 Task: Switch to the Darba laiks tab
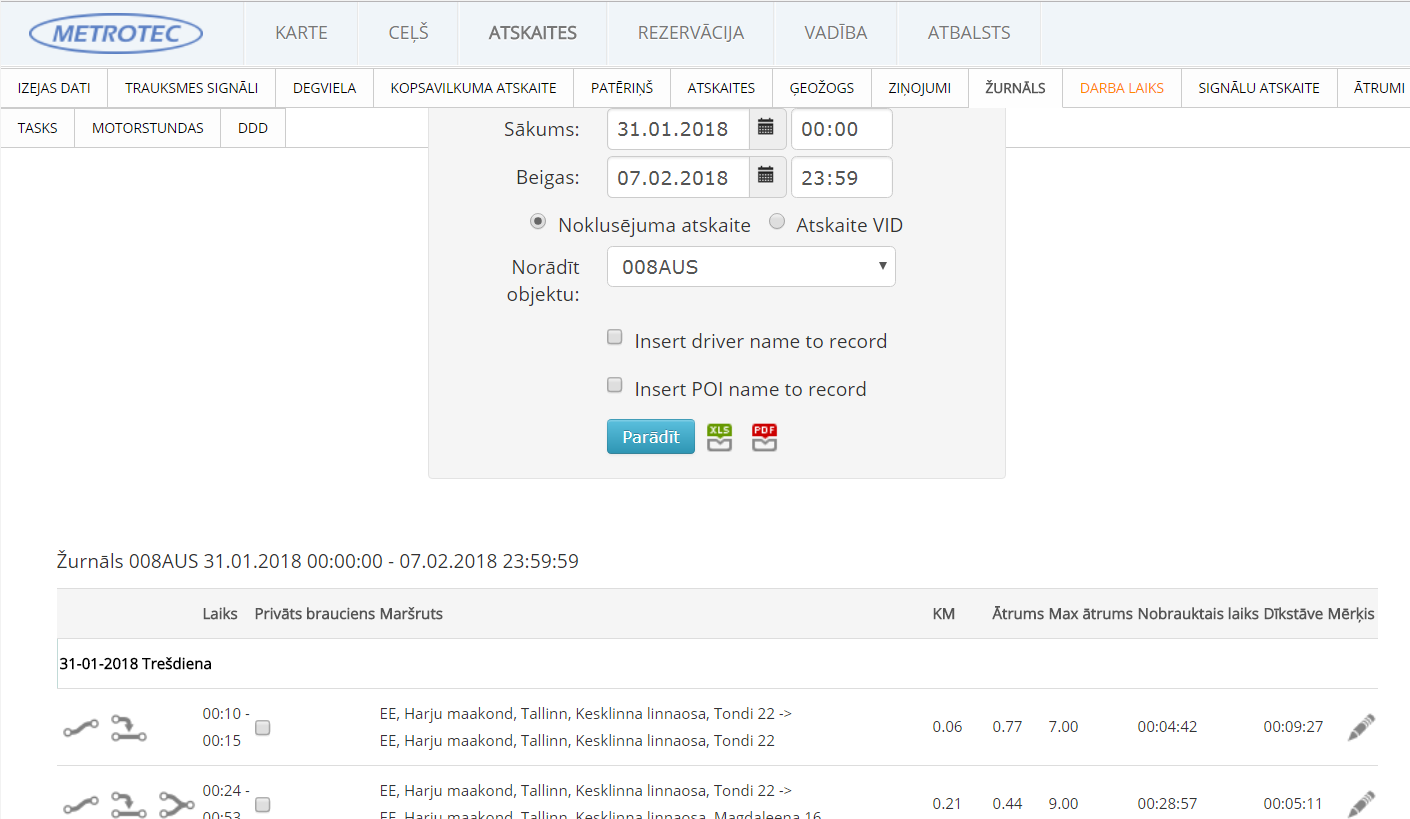point(1121,88)
